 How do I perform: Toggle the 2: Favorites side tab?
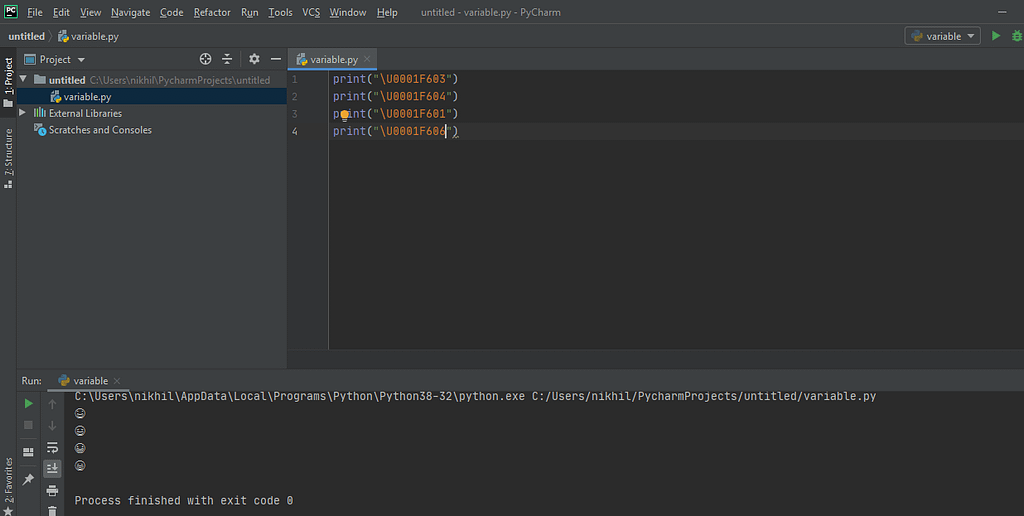coord(8,485)
